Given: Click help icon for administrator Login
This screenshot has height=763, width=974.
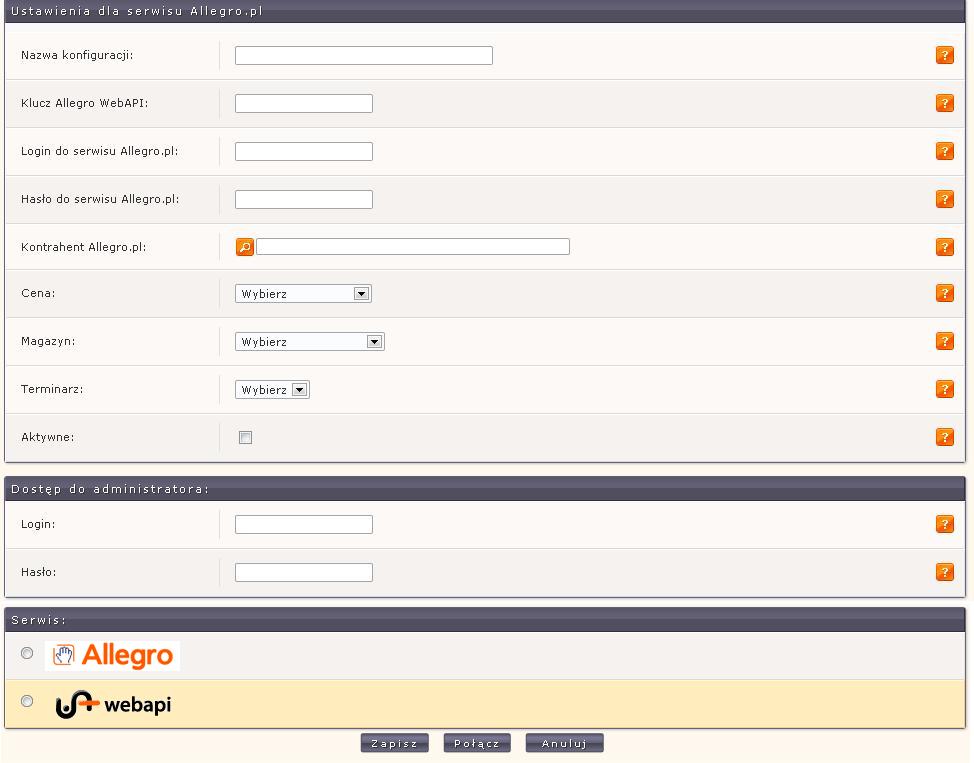Looking at the screenshot, I should click(944, 524).
